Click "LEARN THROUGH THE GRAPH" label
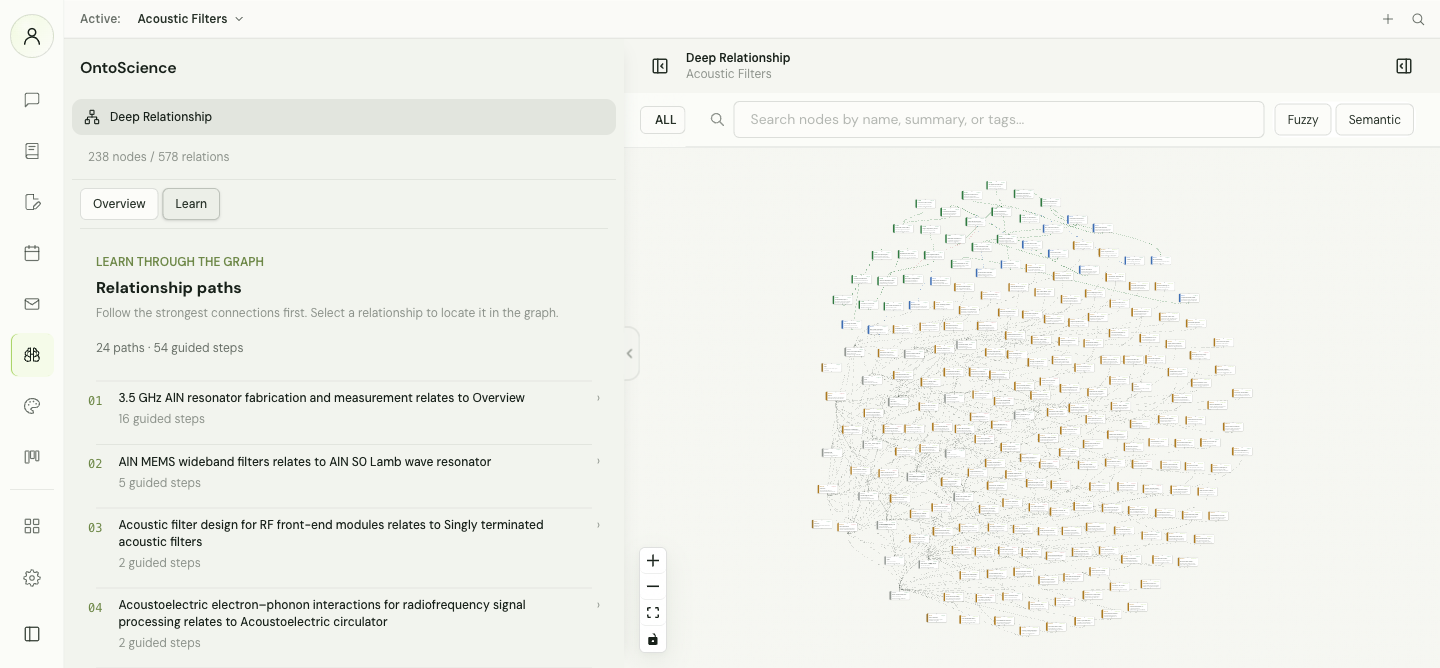 click(180, 262)
